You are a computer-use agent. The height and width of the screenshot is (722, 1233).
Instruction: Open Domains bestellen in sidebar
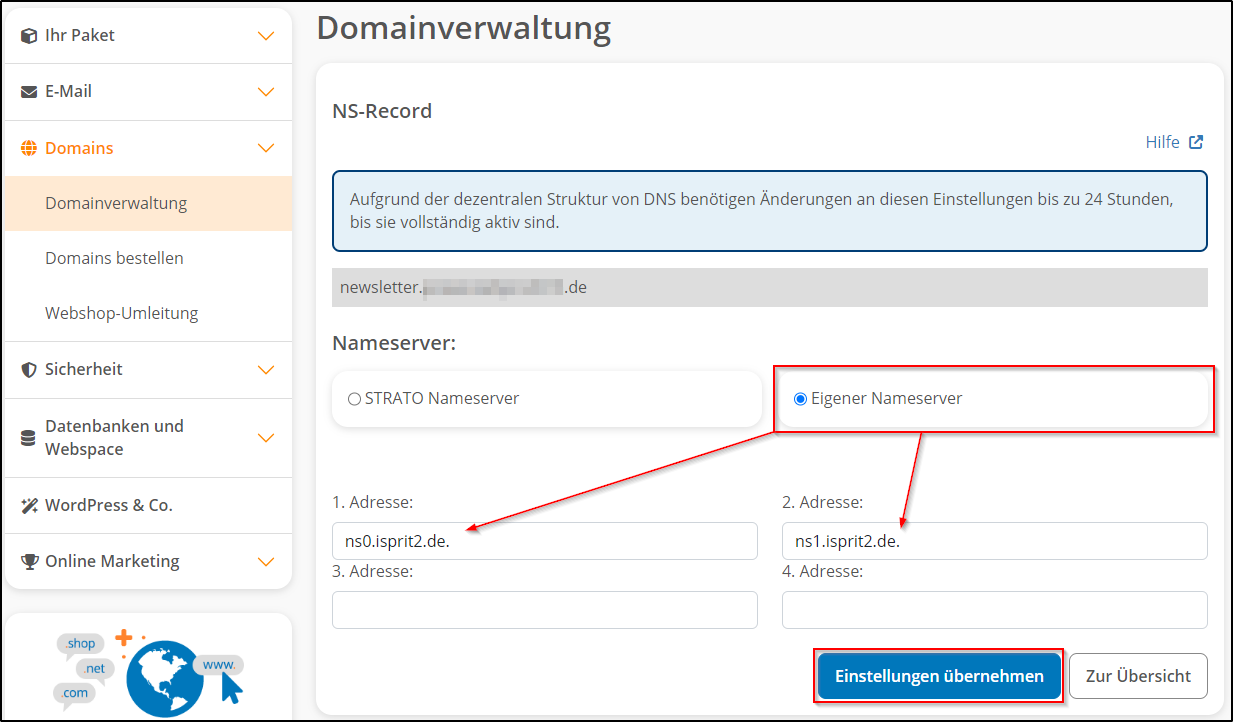tap(114, 258)
